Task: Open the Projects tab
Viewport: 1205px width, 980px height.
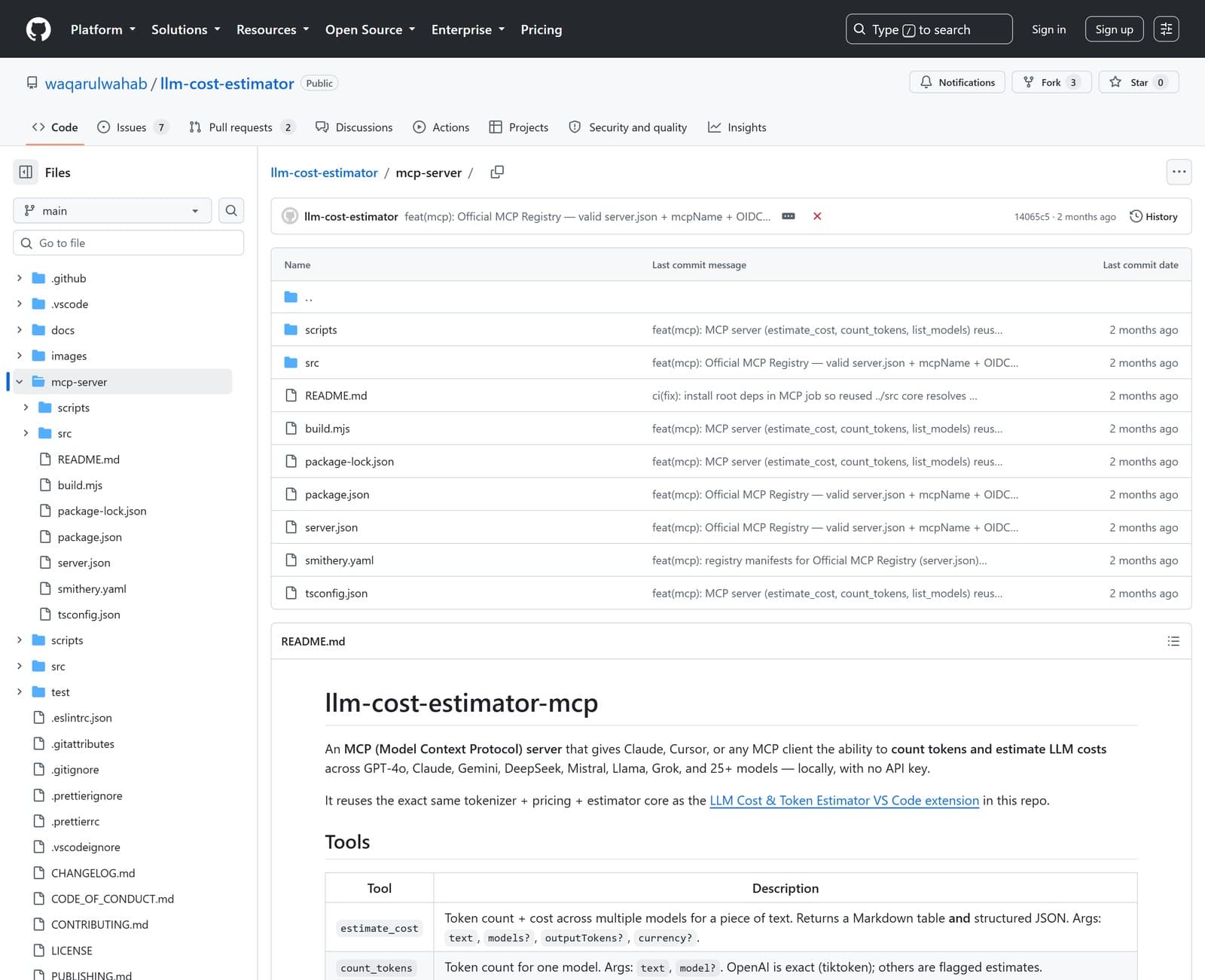Action: click(519, 127)
